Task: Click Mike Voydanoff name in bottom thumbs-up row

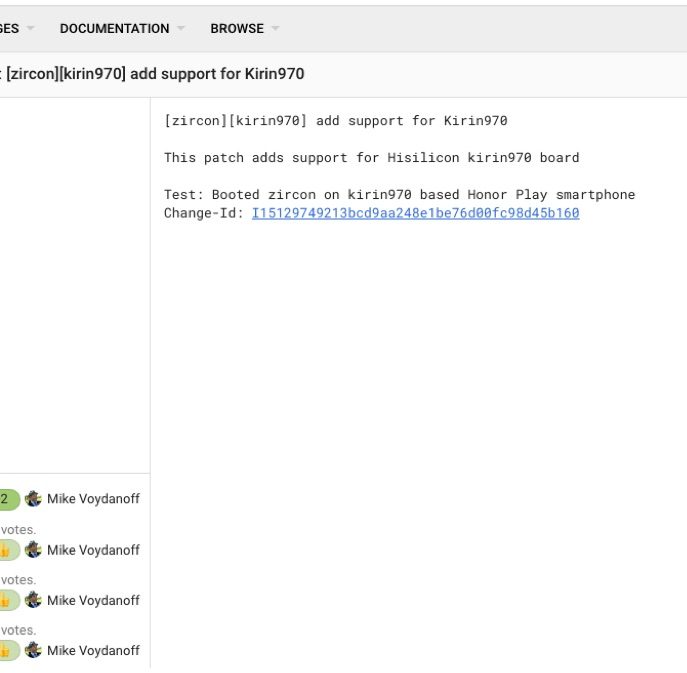Action: click(93, 650)
